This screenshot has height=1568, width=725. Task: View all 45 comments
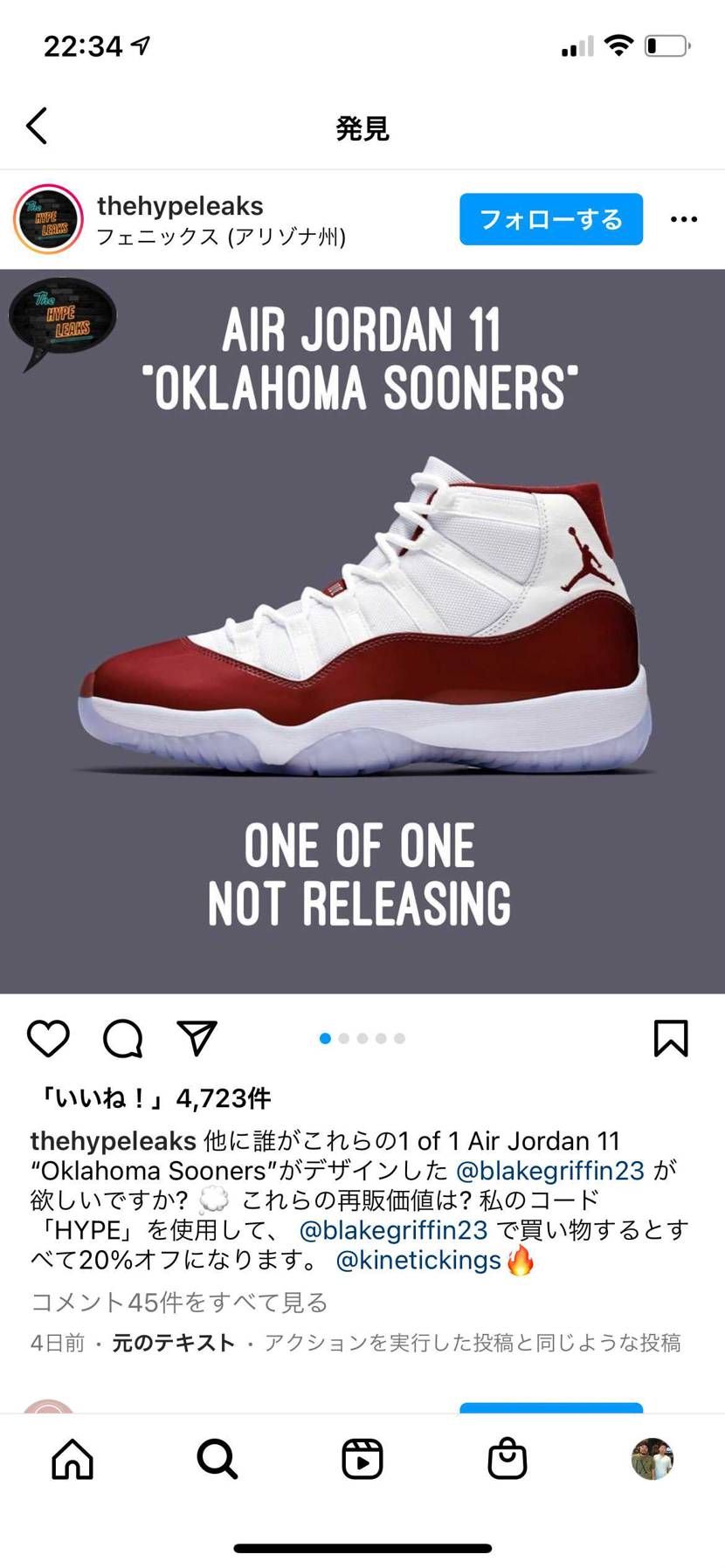179,1303
